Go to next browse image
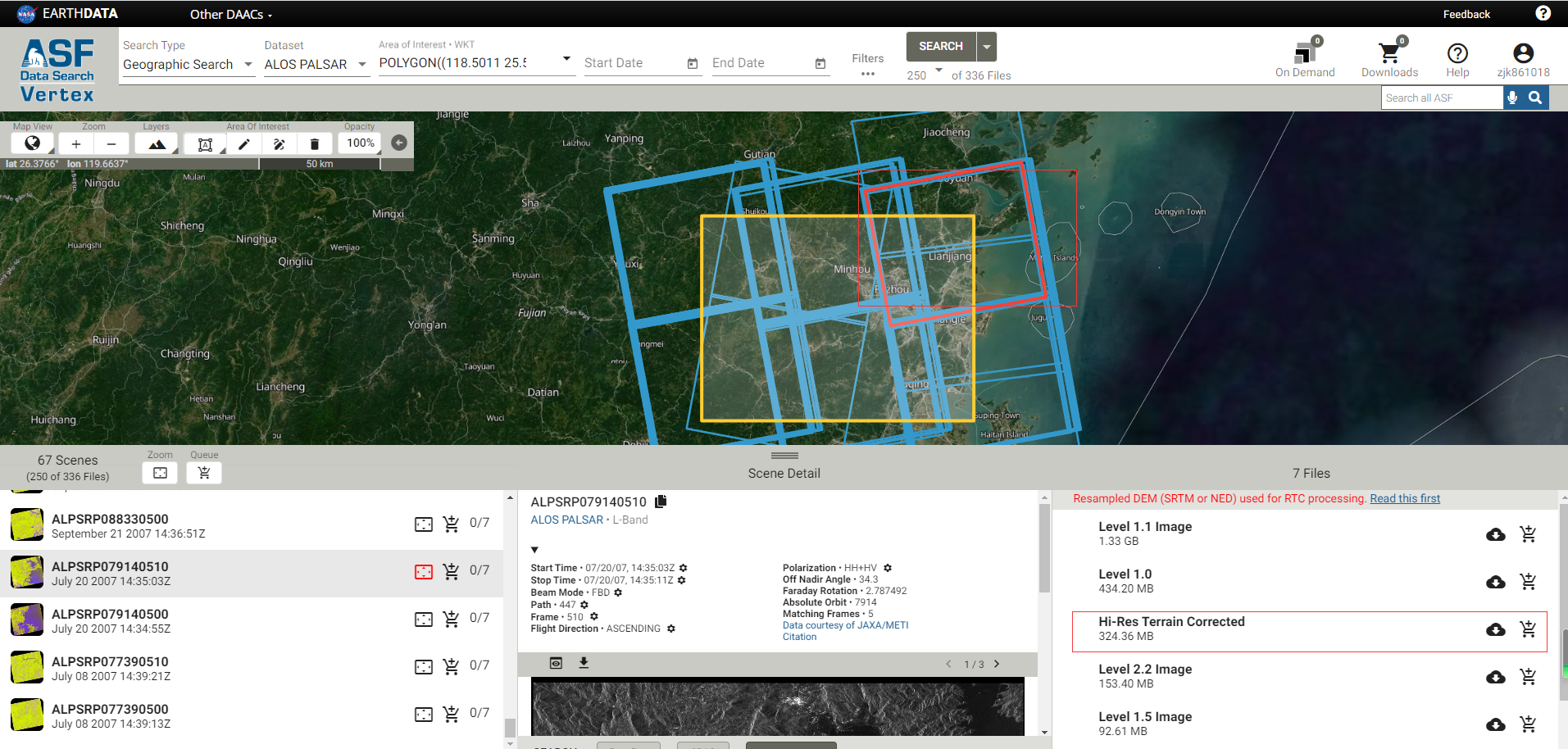The height and width of the screenshot is (749, 1568). pyautogui.click(x=997, y=664)
